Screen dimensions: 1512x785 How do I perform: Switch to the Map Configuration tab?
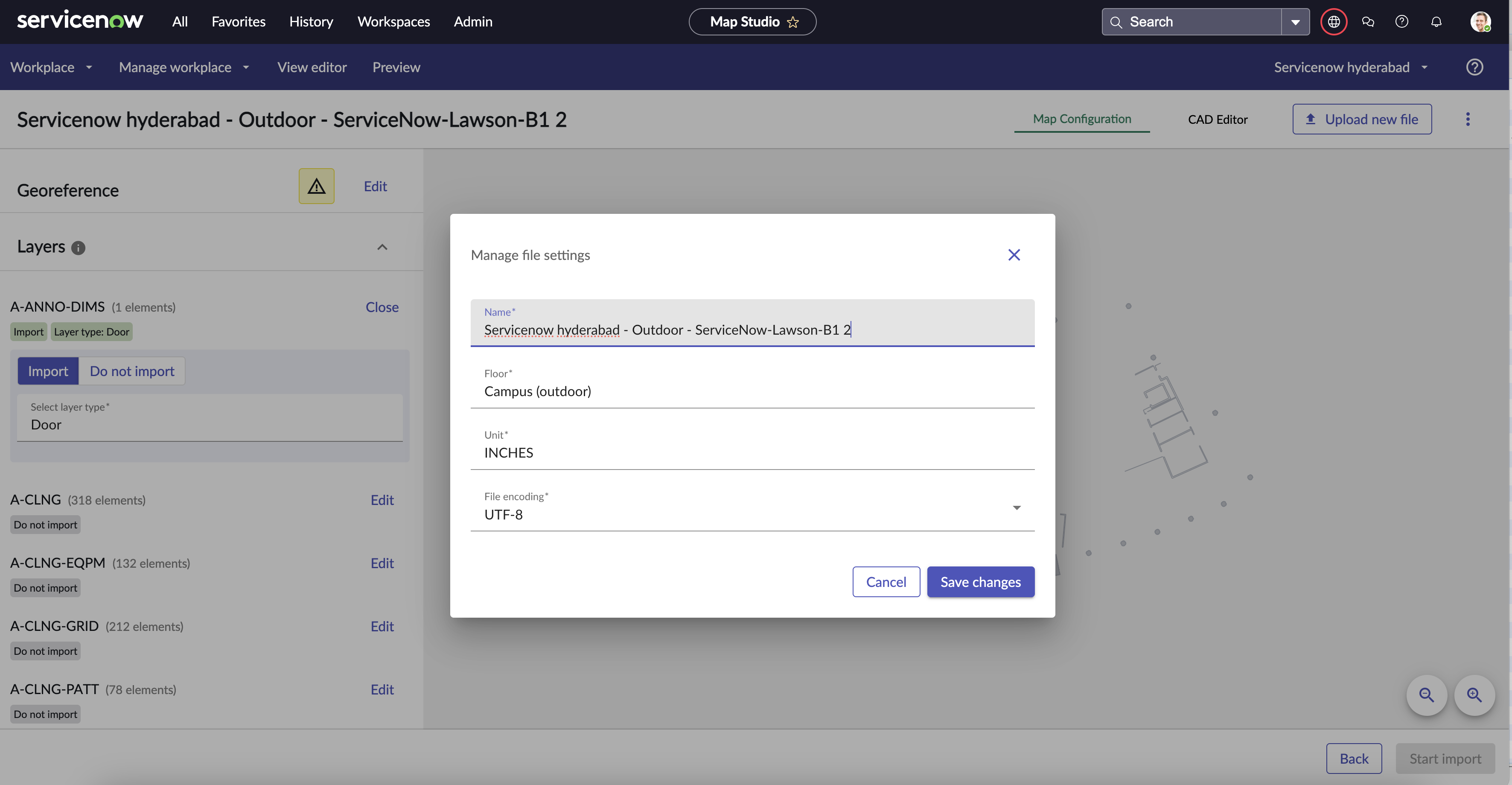tap(1082, 119)
